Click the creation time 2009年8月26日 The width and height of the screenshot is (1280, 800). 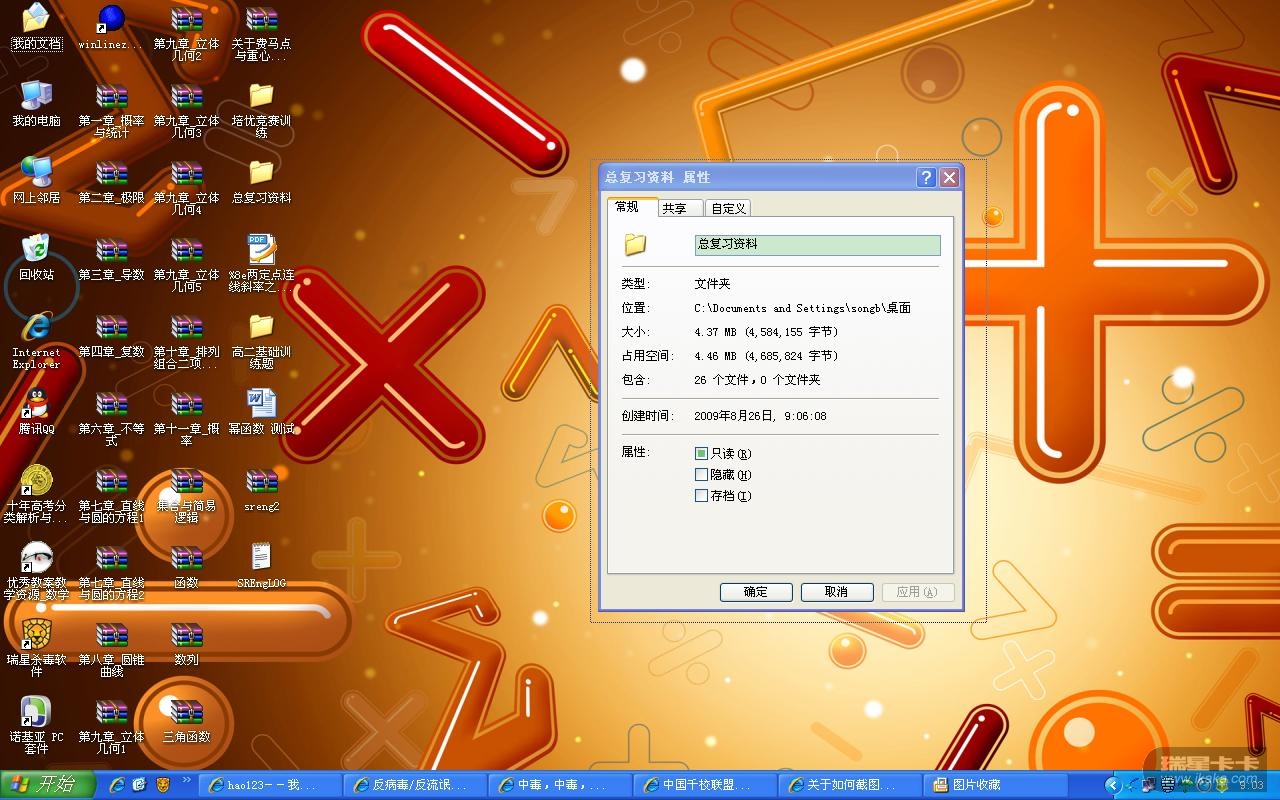(x=761, y=416)
